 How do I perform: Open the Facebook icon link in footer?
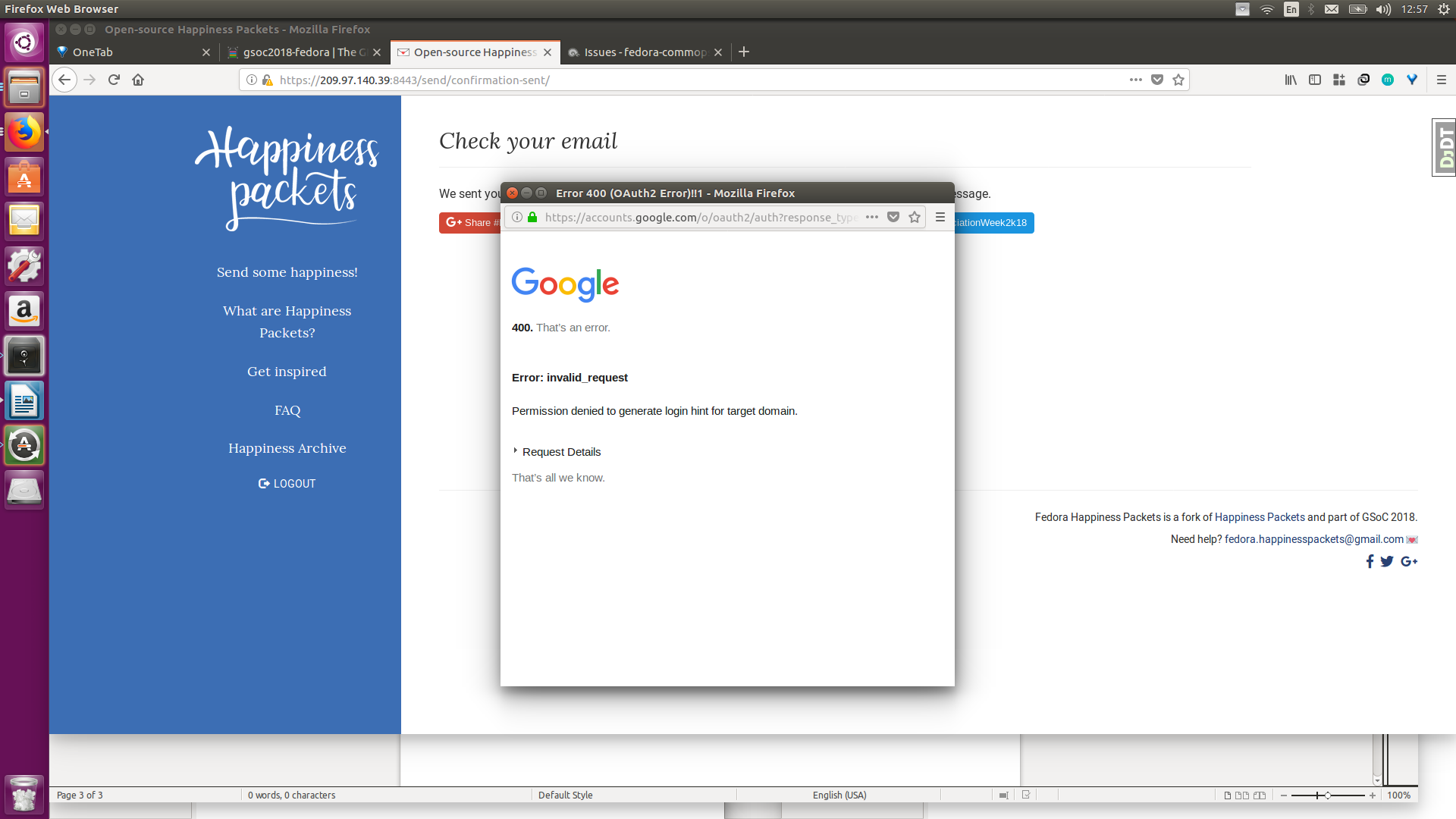pyautogui.click(x=1370, y=561)
